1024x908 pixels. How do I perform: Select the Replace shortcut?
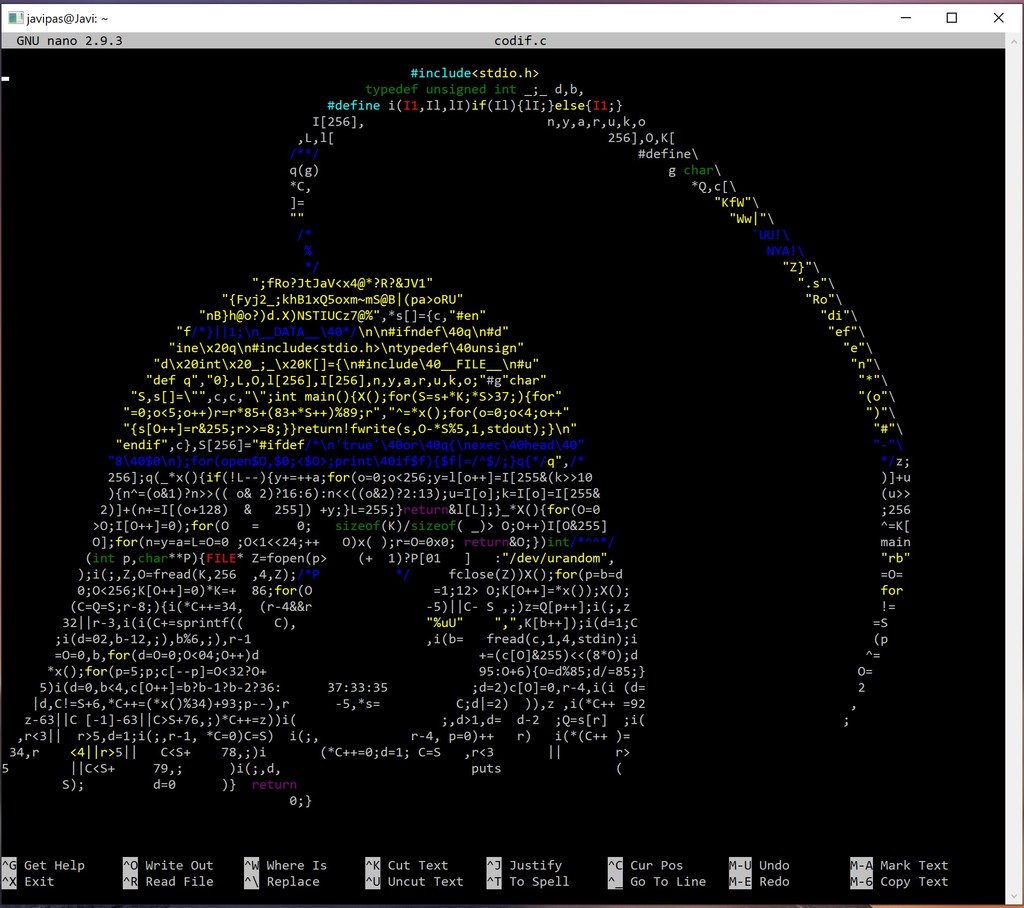(x=293, y=882)
